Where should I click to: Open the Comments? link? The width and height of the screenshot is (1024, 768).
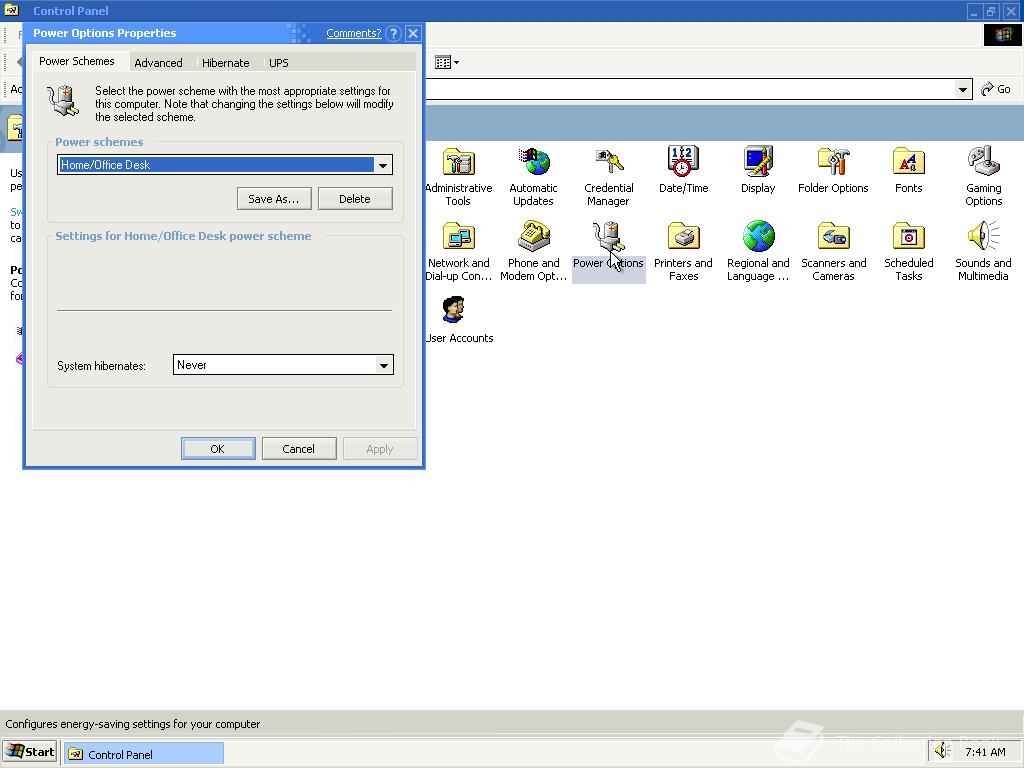354,33
